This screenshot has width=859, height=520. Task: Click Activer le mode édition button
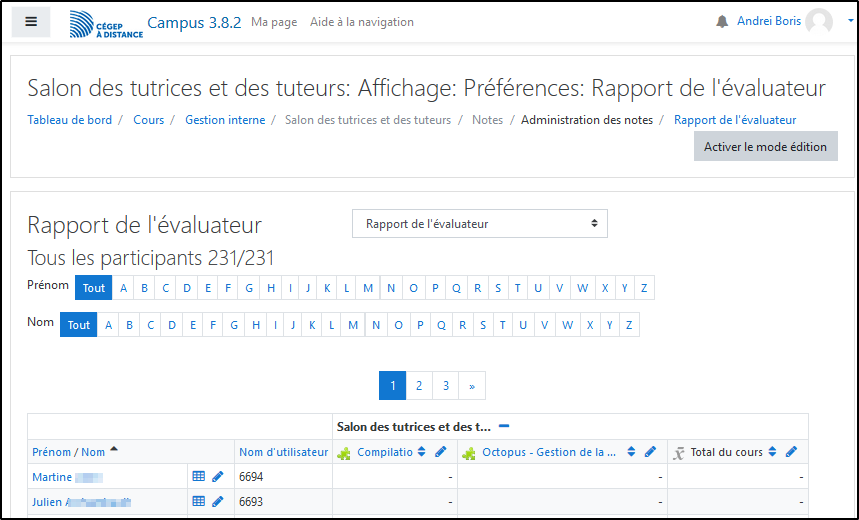coord(765,146)
